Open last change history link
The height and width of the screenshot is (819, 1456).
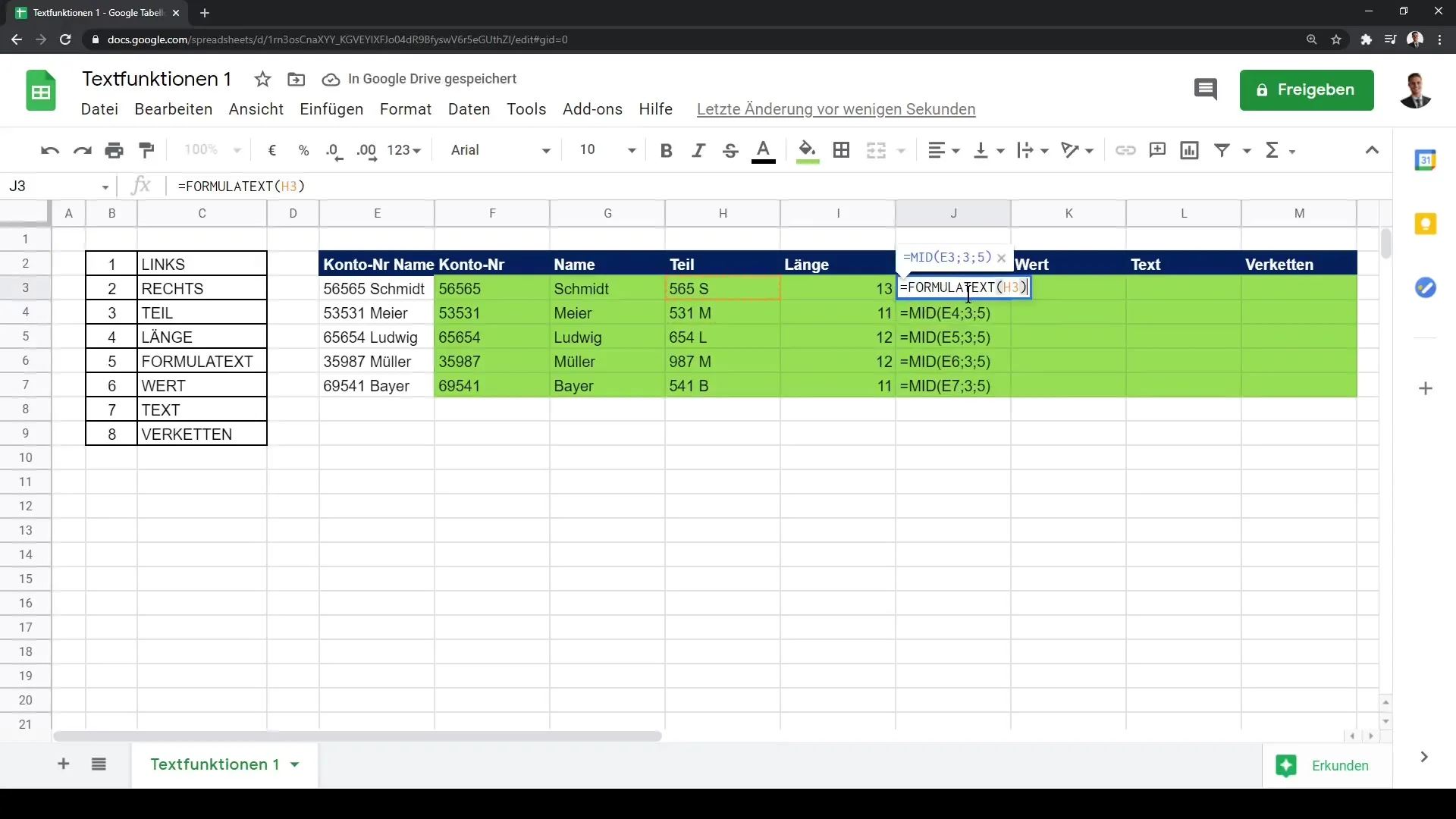coord(836,109)
